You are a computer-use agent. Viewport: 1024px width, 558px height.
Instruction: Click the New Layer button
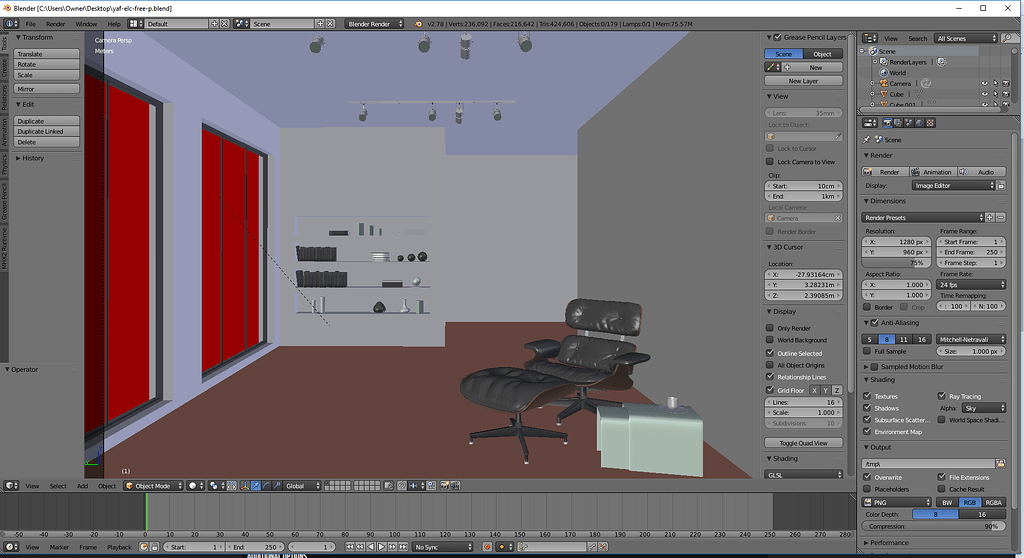click(x=803, y=81)
